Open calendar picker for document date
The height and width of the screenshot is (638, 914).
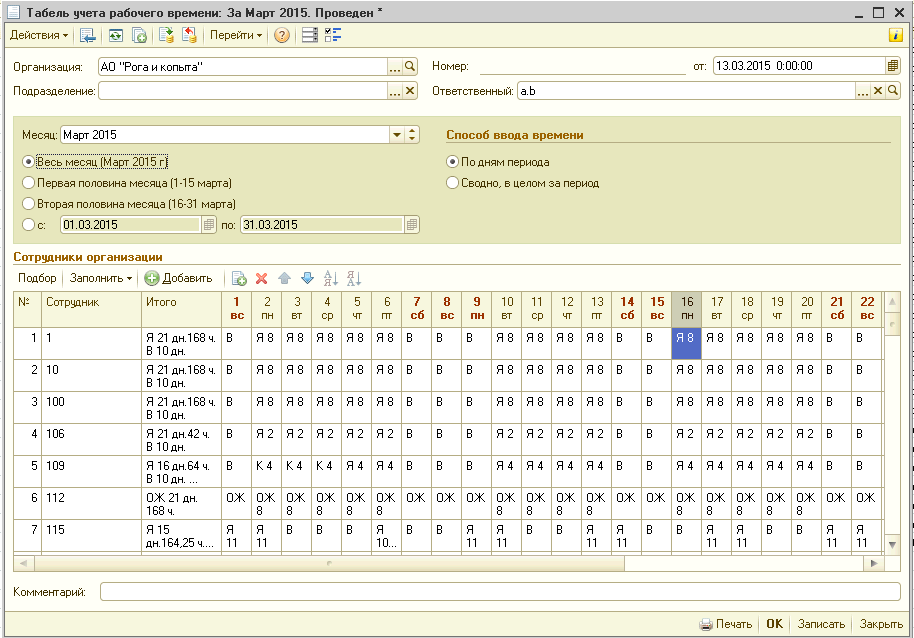pyautogui.click(x=892, y=66)
